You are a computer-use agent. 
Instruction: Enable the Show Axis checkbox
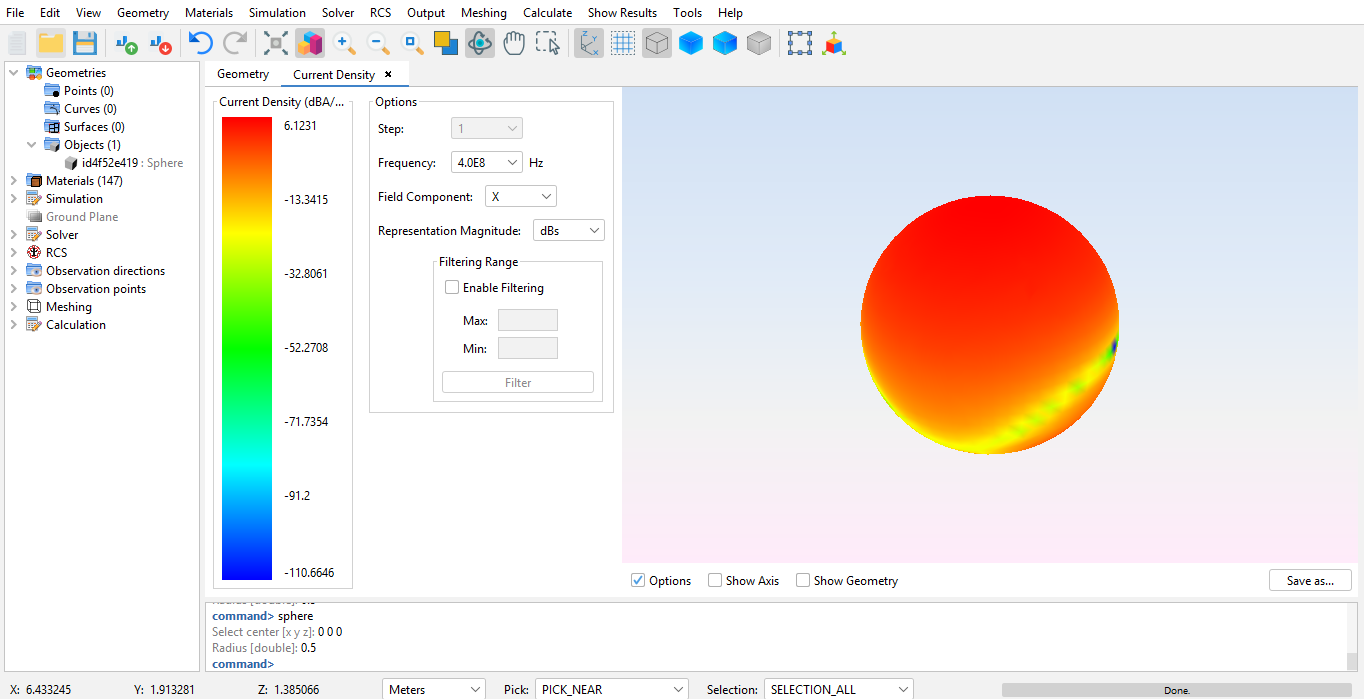(715, 580)
